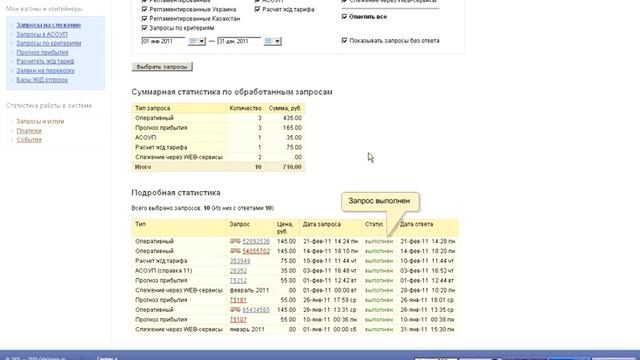Click the февраль 2011 request cell
The width and height of the screenshot is (640, 360).
[249, 290]
